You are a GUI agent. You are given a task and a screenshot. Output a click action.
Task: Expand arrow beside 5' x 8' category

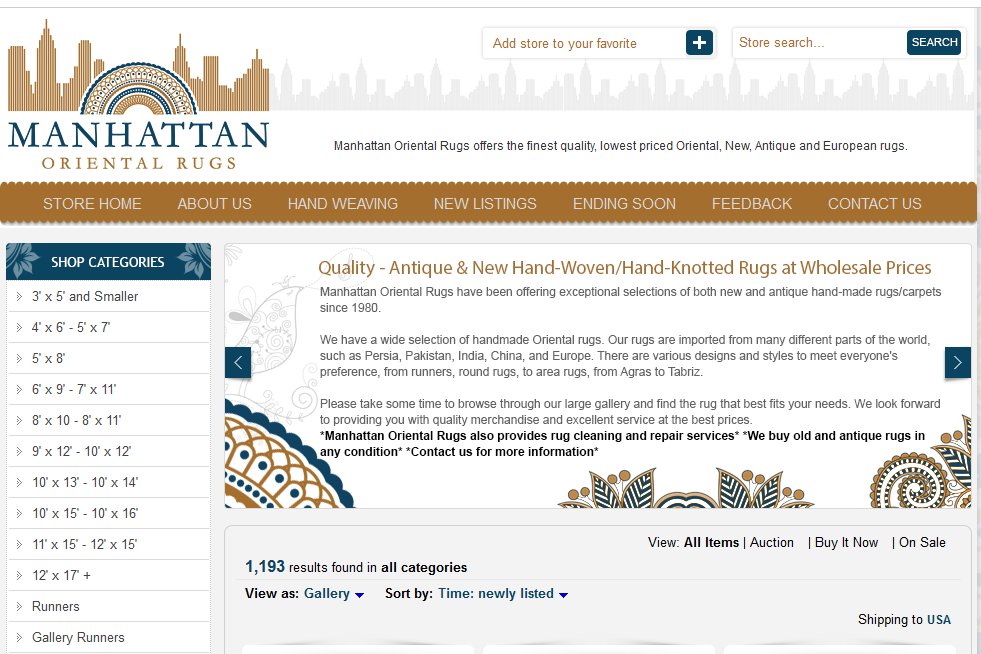19,359
